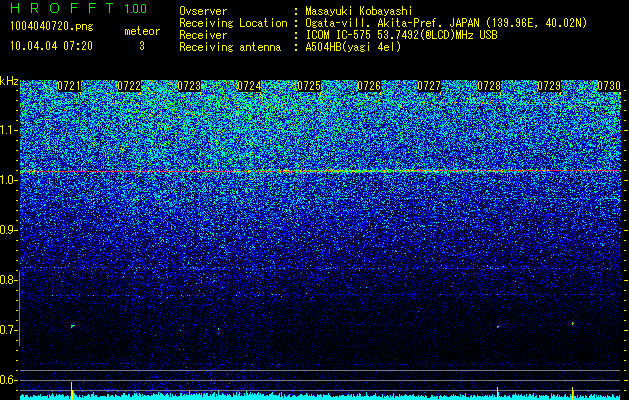The image size is (629, 400).
Task: Click the 0723 time marker
Action: pos(189,86)
